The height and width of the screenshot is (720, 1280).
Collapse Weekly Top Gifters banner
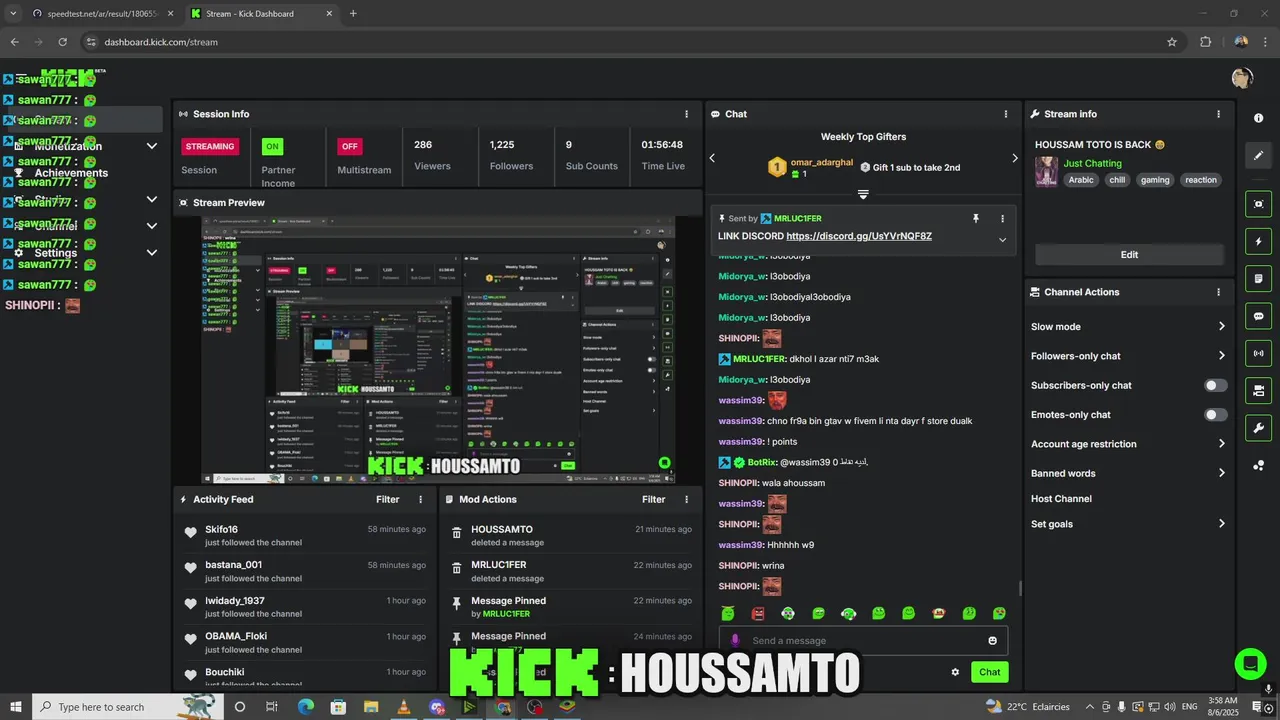coord(863,194)
